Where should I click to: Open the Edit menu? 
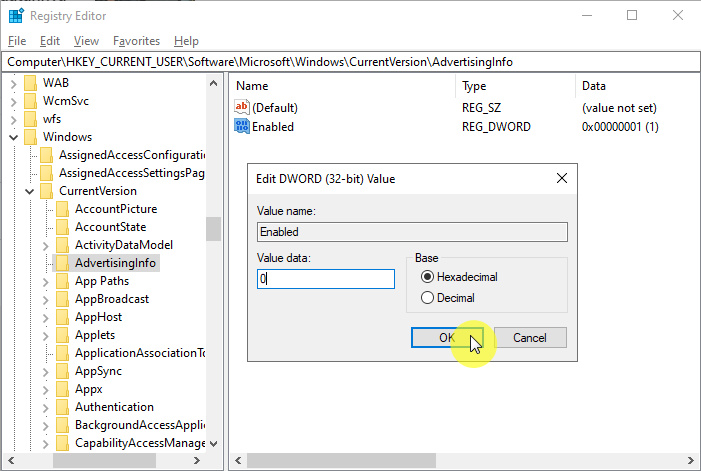(x=50, y=41)
